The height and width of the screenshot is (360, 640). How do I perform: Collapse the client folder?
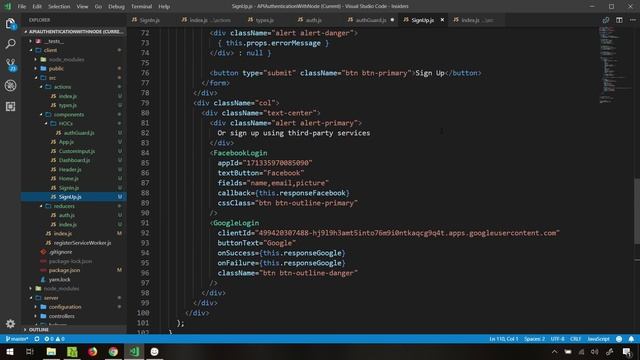point(31,50)
